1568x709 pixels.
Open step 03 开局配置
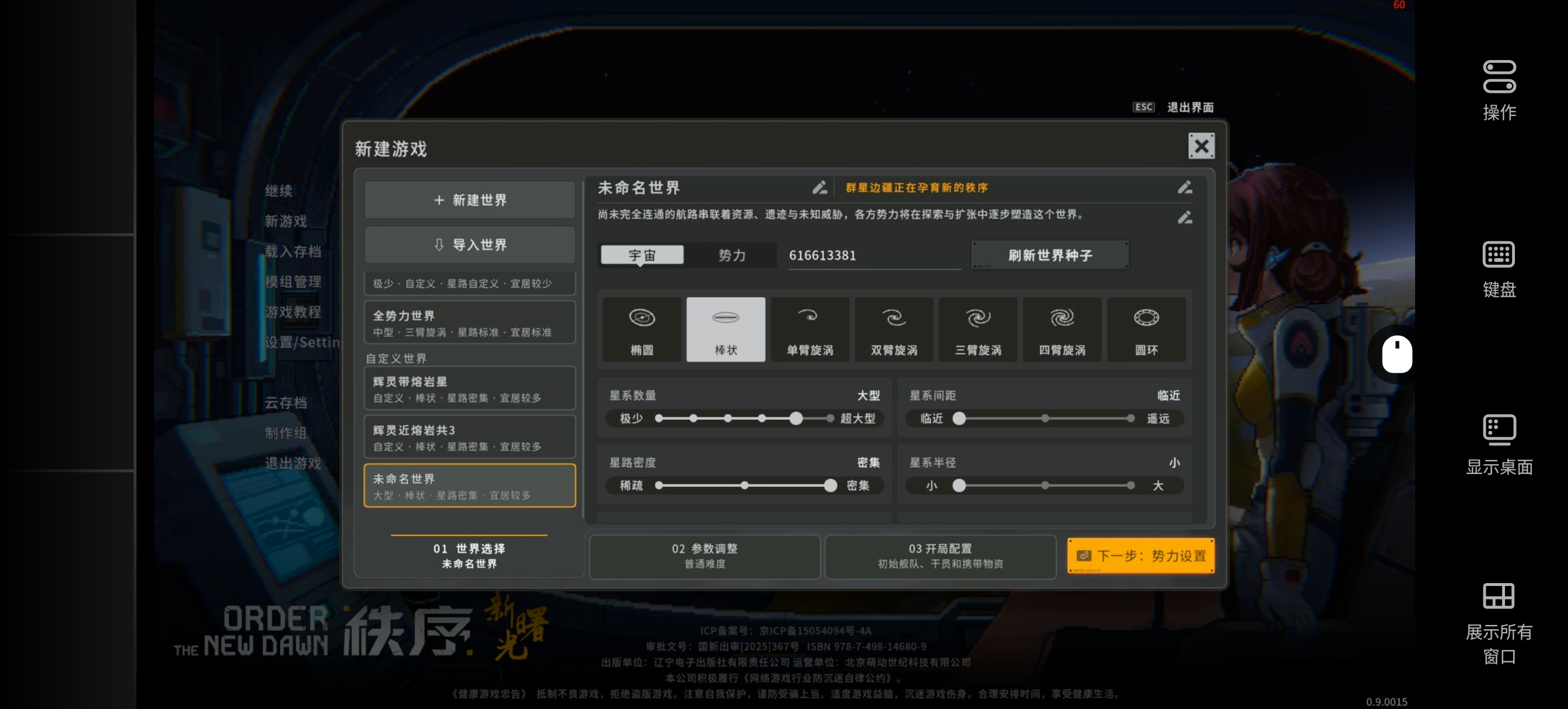tap(940, 556)
